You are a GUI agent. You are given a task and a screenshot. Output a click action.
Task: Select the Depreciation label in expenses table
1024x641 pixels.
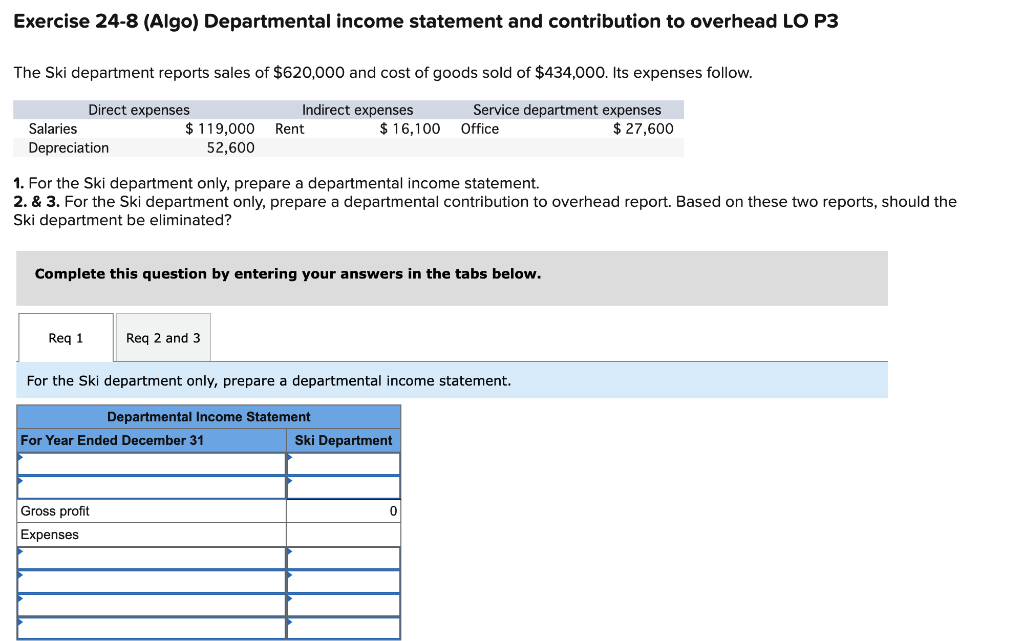click(69, 148)
